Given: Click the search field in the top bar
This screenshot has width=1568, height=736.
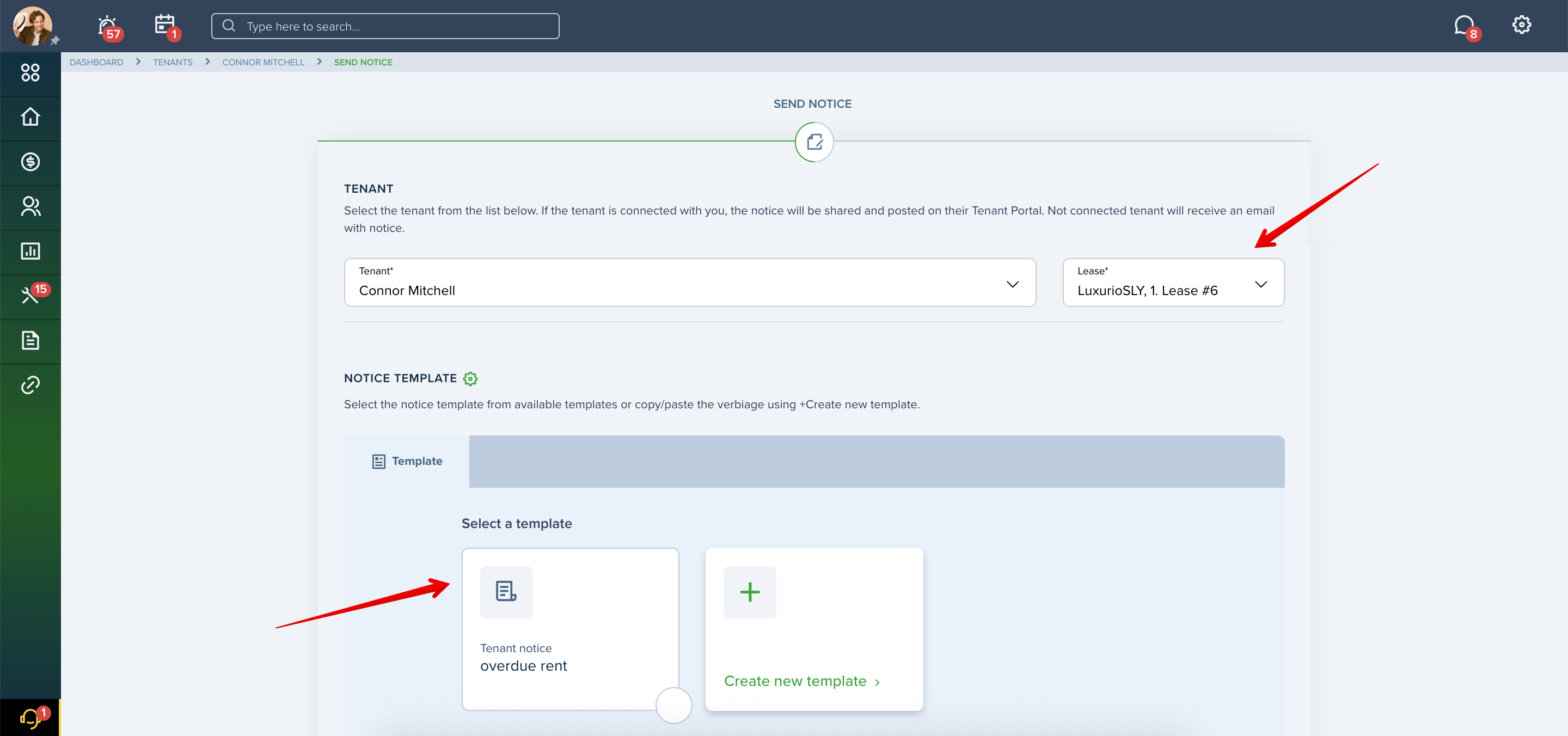Looking at the screenshot, I should (x=385, y=26).
